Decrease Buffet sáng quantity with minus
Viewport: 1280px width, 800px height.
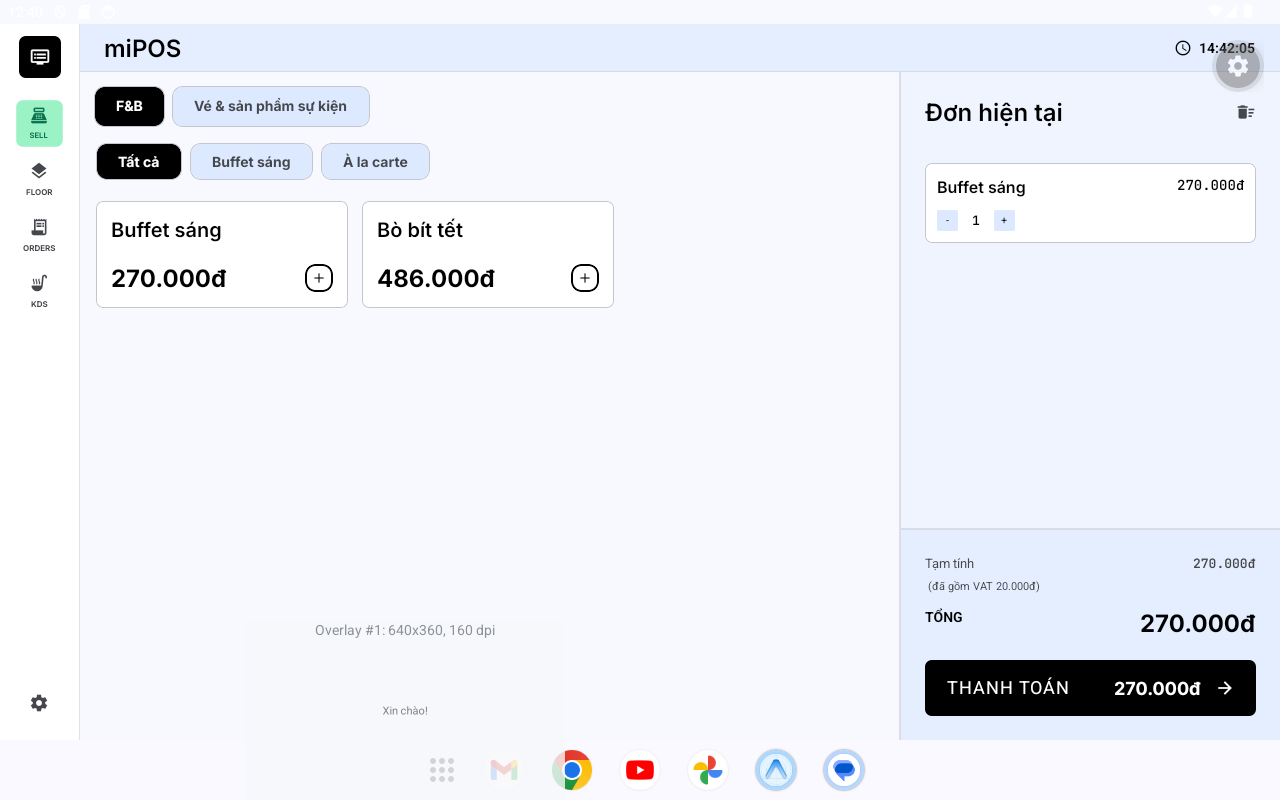[x=947, y=220]
